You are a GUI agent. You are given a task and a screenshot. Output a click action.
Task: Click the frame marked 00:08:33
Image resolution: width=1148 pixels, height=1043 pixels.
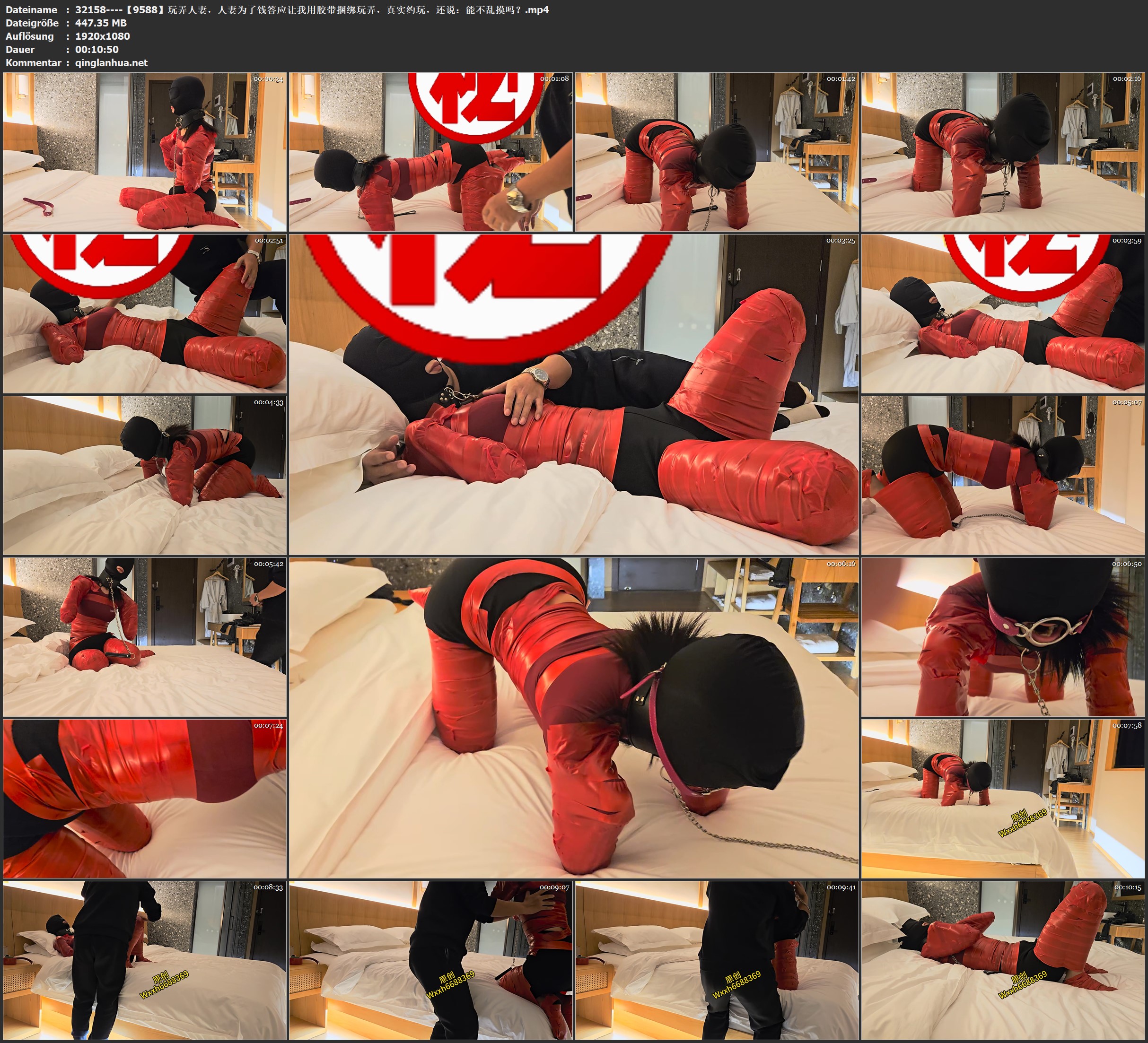tap(145, 960)
